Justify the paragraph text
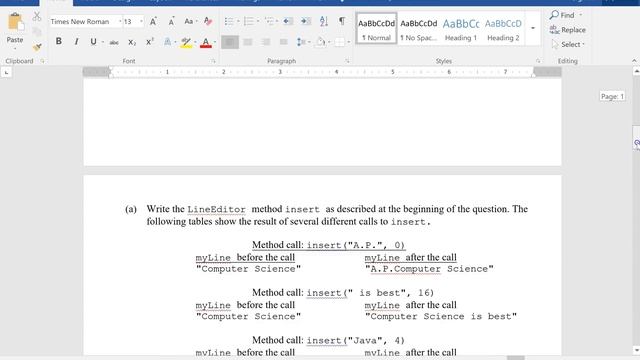640x360 pixels. pyautogui.click(x=284, y=42)
